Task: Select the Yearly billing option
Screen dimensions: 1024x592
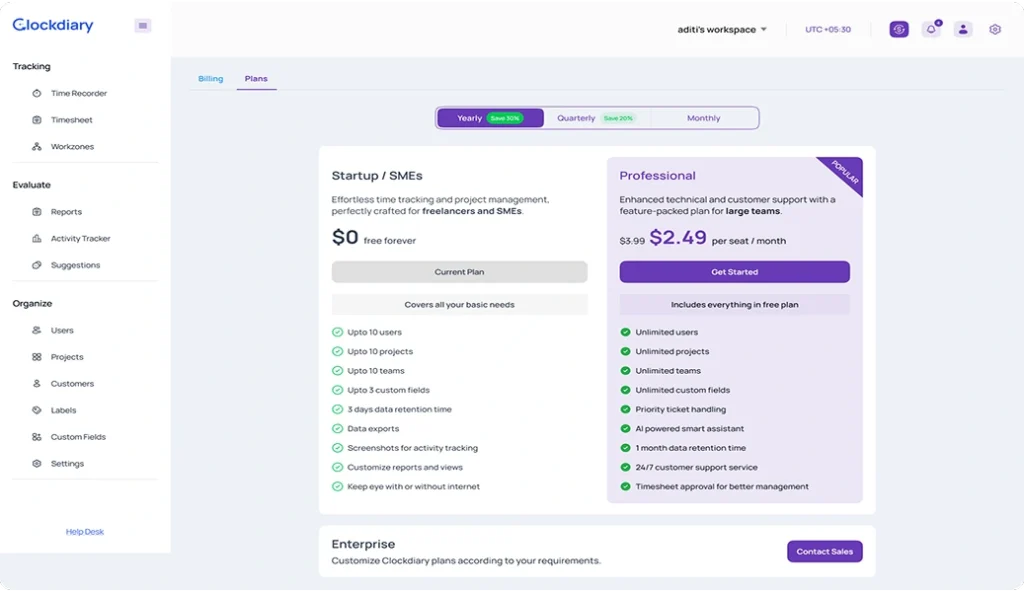Action: (490, 118)
